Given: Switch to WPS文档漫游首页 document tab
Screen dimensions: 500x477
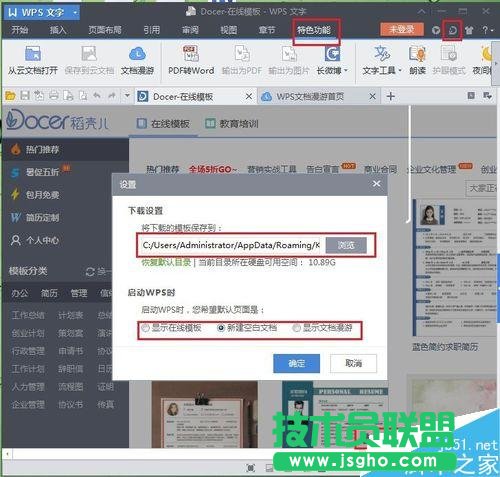Looking at the screenshot, I should [310, 97].
